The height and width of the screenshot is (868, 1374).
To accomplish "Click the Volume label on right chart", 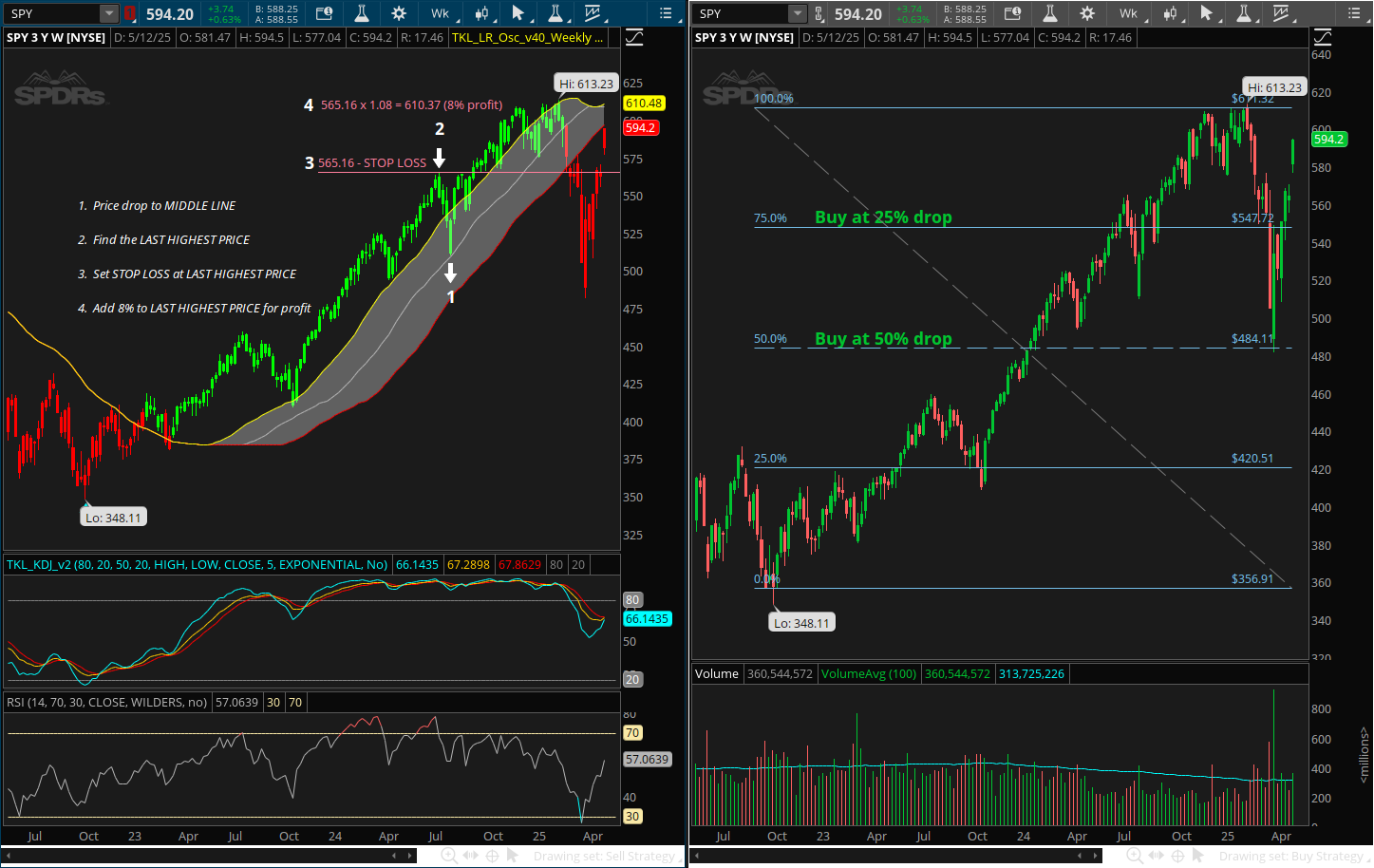I will point(717,674).
